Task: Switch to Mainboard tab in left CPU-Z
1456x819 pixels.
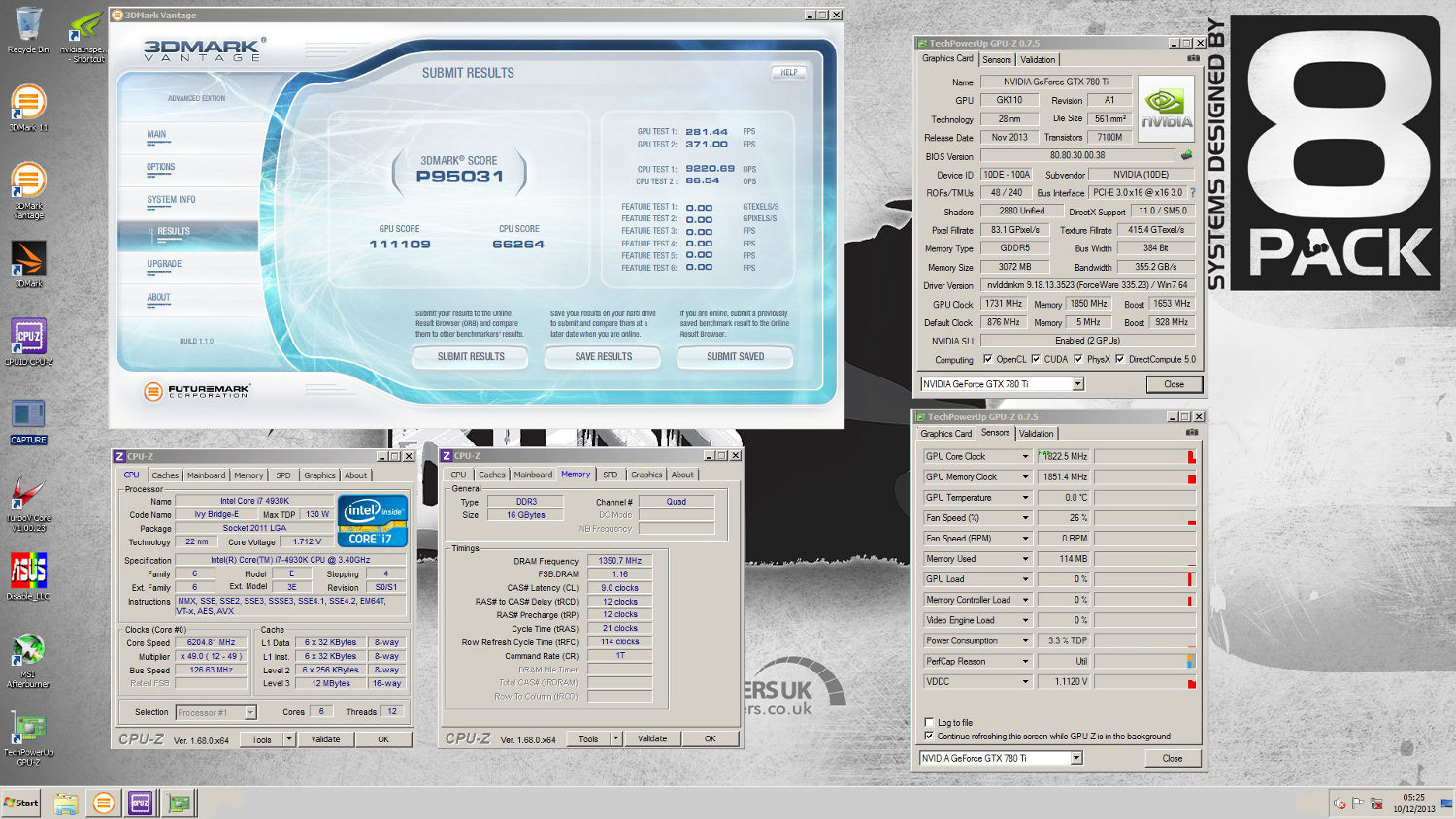Action: coord(207,475)
